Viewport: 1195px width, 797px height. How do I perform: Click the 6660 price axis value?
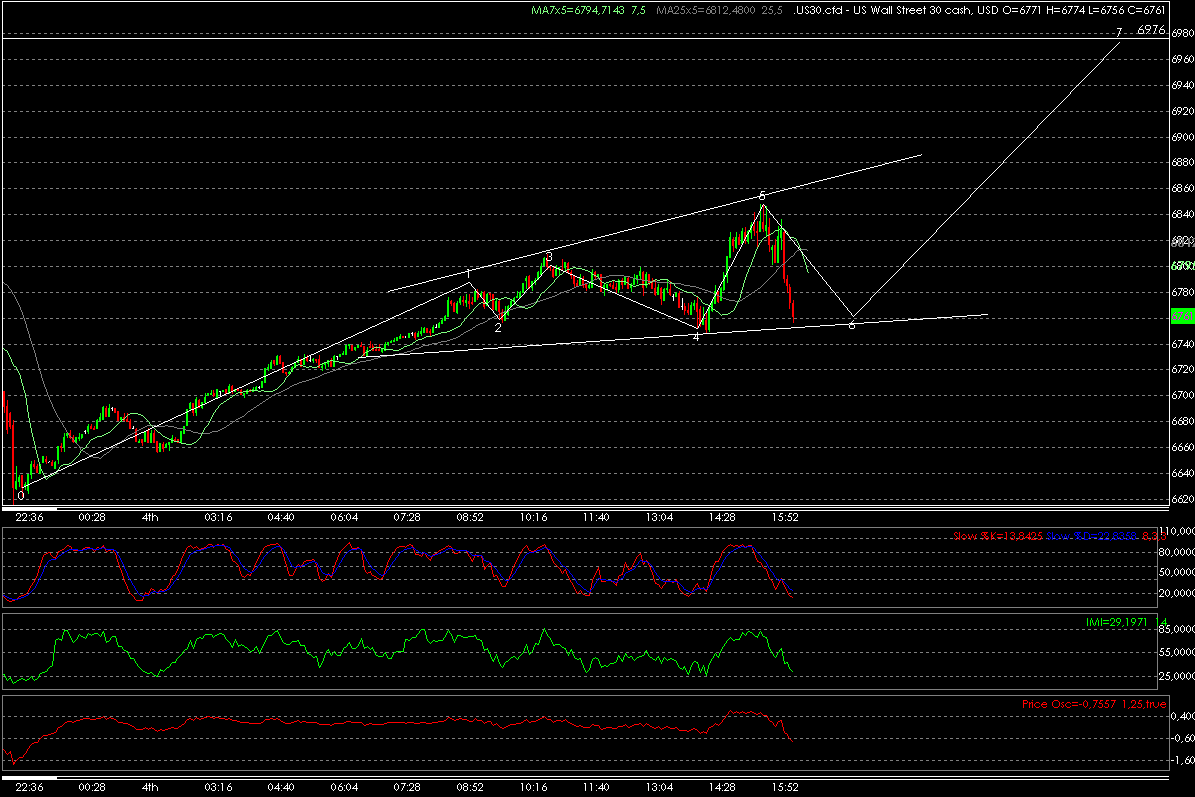click(1183, 447)
